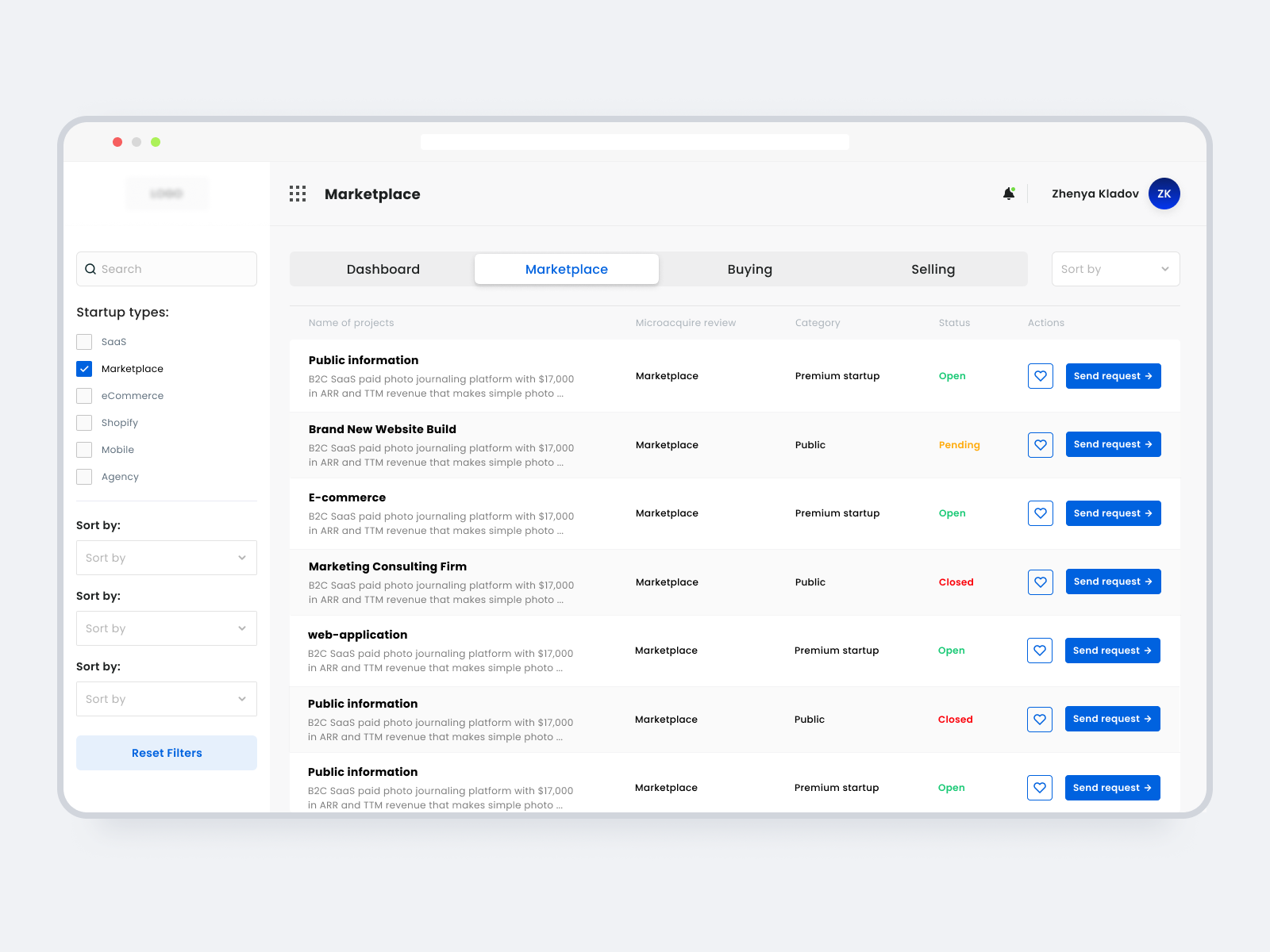Click Reset Filters button

tap(167, 753)
